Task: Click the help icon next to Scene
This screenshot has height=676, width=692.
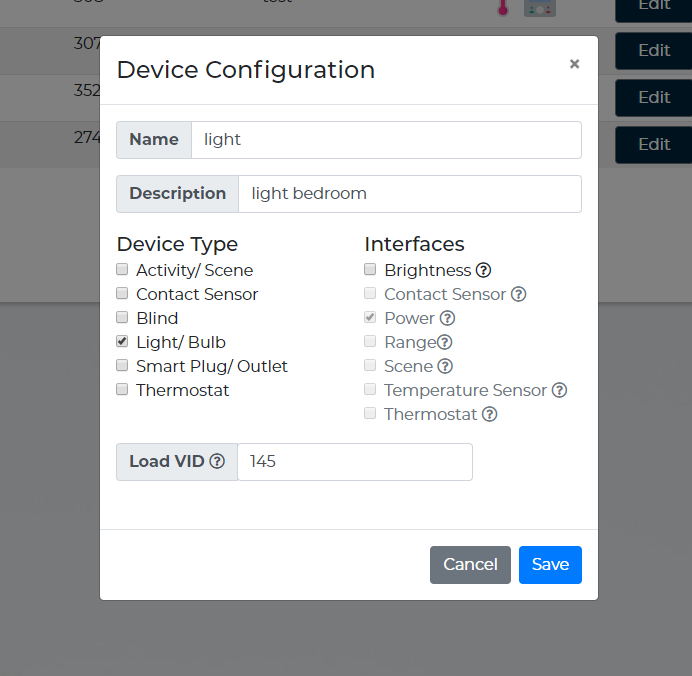Action: tap(445, 366)
